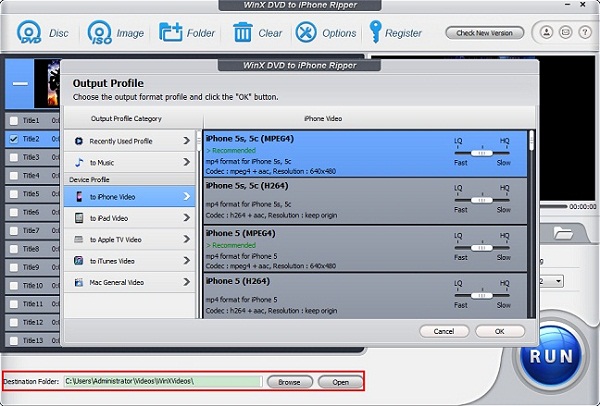Load an ISO image with the Image icon
The height and width of the screenshot is (406, 600).
[100, 33]
